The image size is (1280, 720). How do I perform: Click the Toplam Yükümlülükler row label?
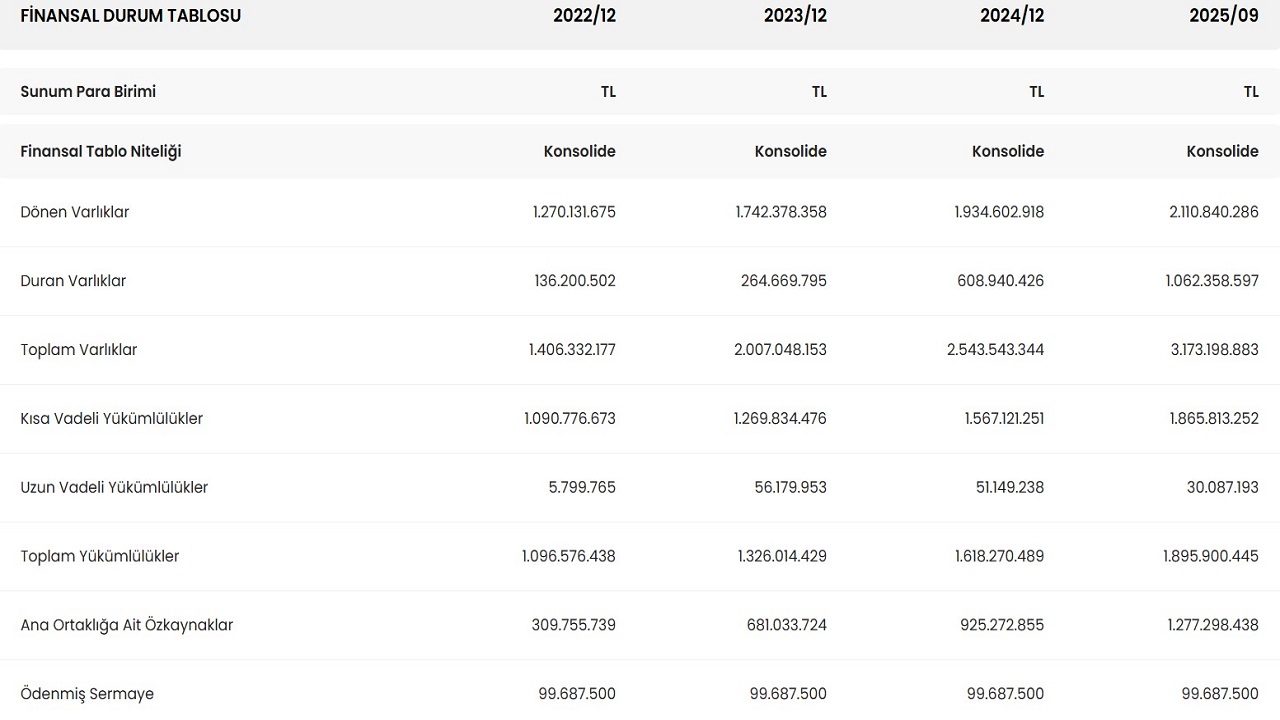pos(100,557)
